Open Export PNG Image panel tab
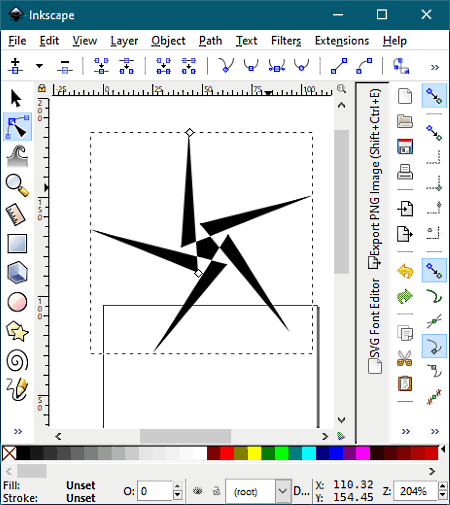 (x=374, y=178)
